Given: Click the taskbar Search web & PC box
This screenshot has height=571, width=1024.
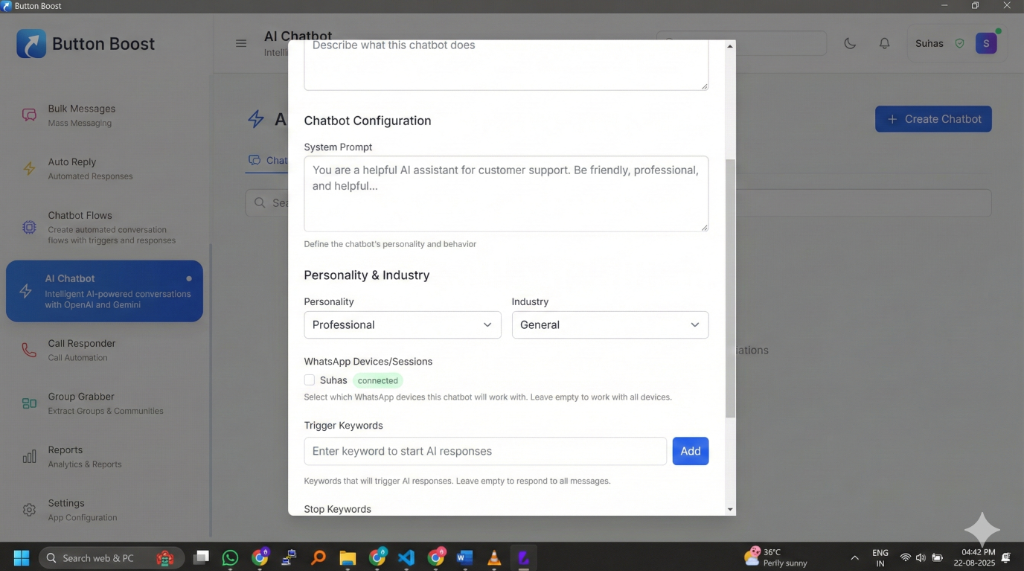Looking at the screenshot, I should pos(112,558).
